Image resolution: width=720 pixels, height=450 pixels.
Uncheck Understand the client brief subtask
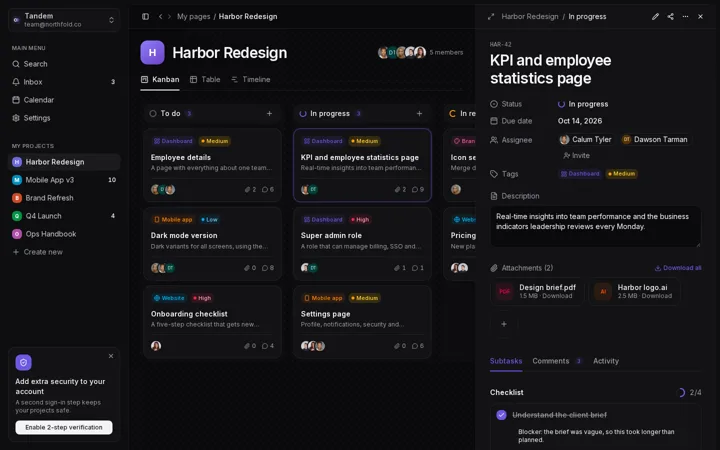(x=501, y=415)
